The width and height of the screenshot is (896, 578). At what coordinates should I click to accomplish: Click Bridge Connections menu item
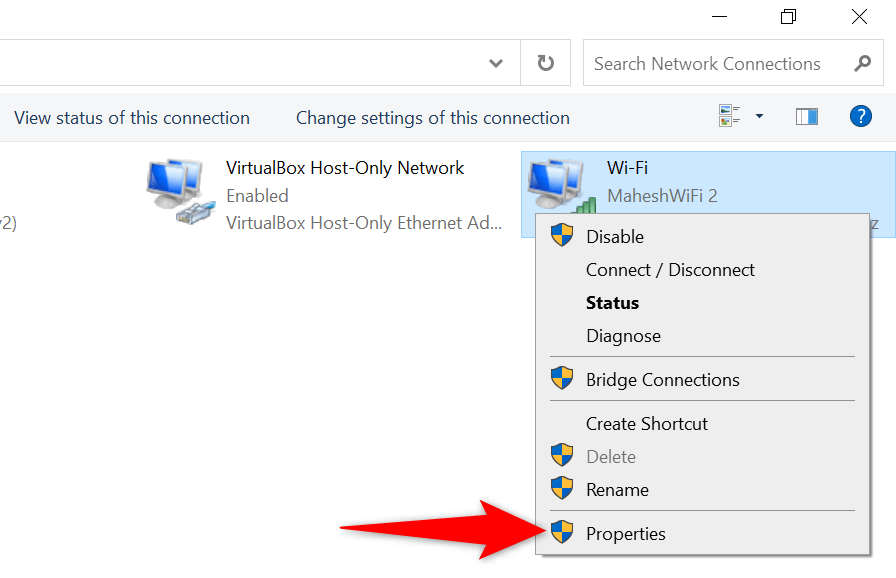662,380
